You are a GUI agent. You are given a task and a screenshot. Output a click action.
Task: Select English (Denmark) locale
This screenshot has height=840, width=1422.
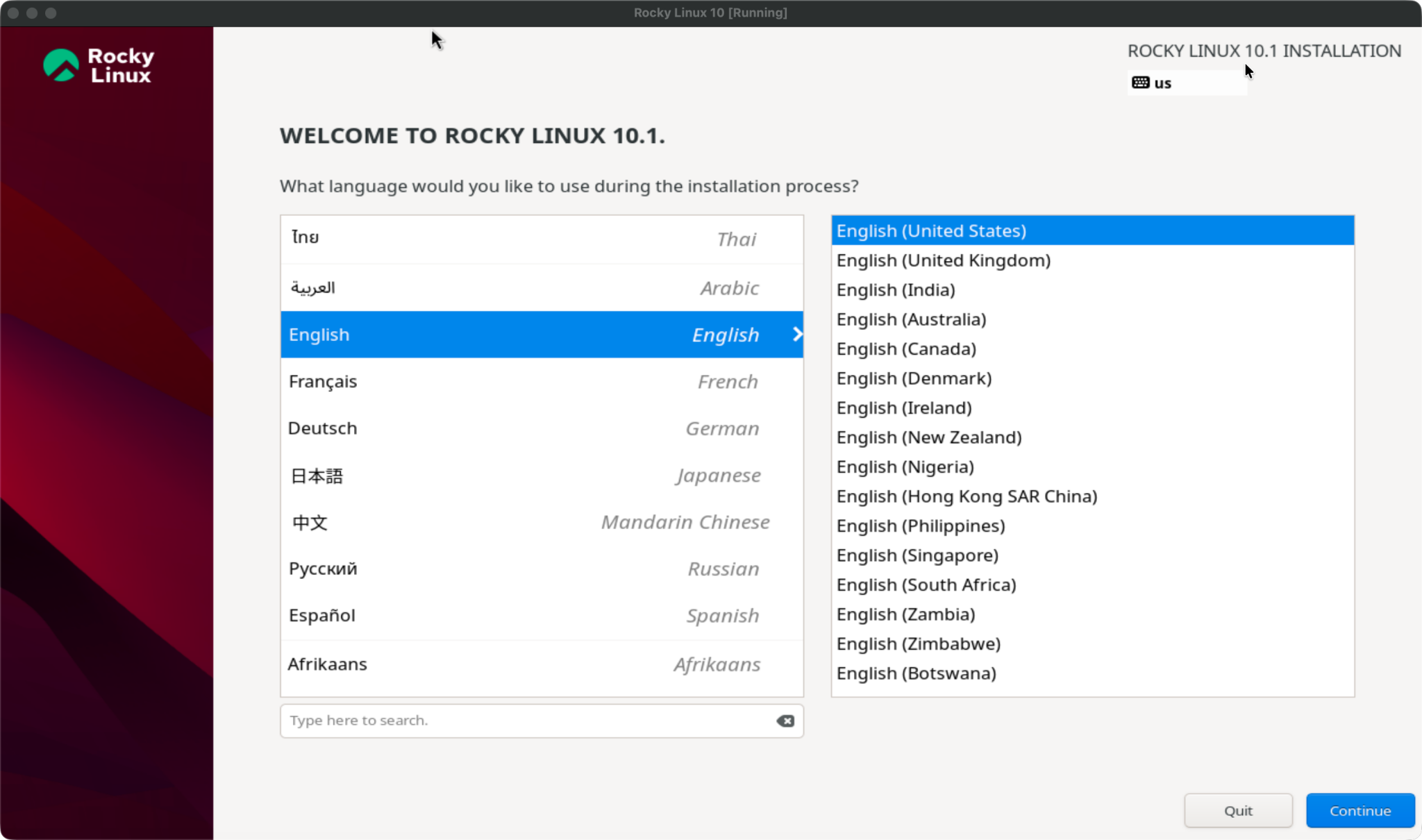point(1093,378)
